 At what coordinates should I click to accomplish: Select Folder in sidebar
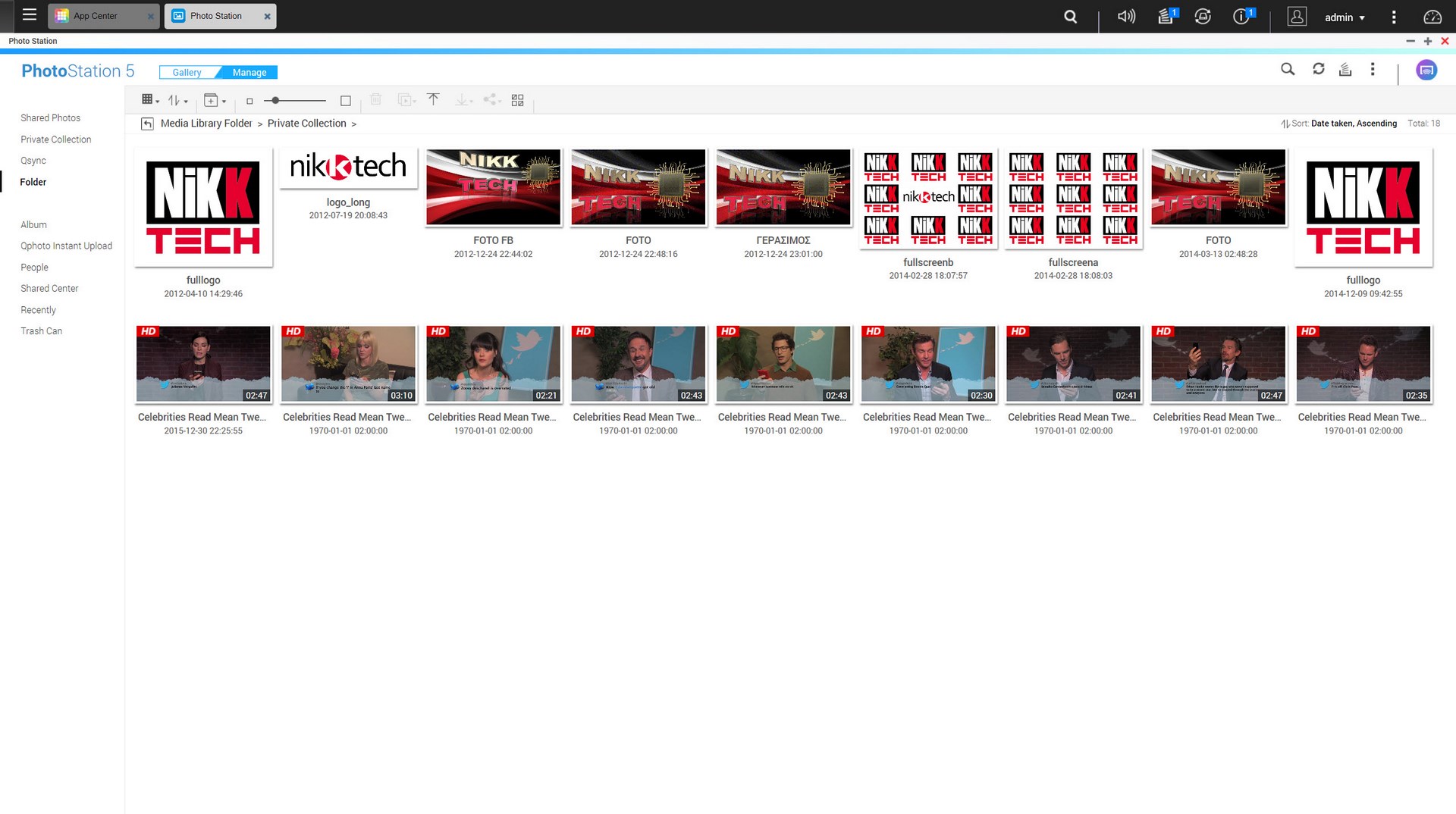click(x=33, y=182)
